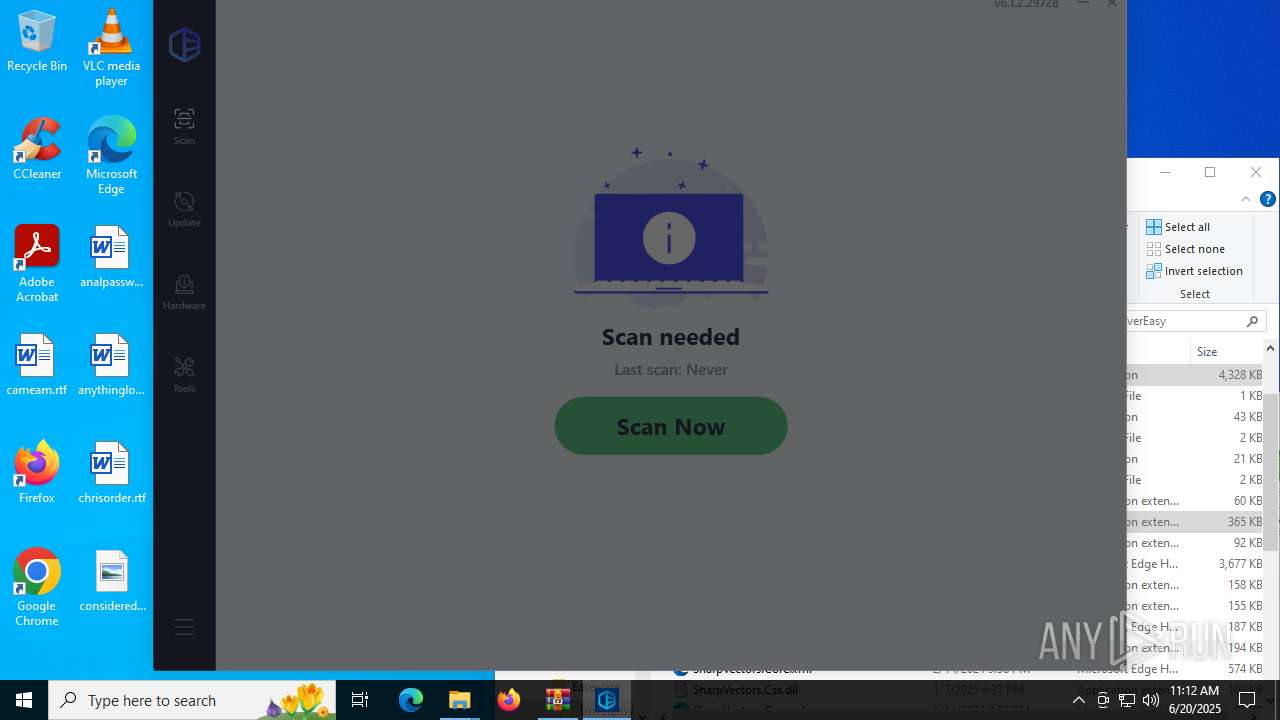This screenshot has width=1280, height=720.
Task: Open the notification center
Action: [x=1248, y=700]
